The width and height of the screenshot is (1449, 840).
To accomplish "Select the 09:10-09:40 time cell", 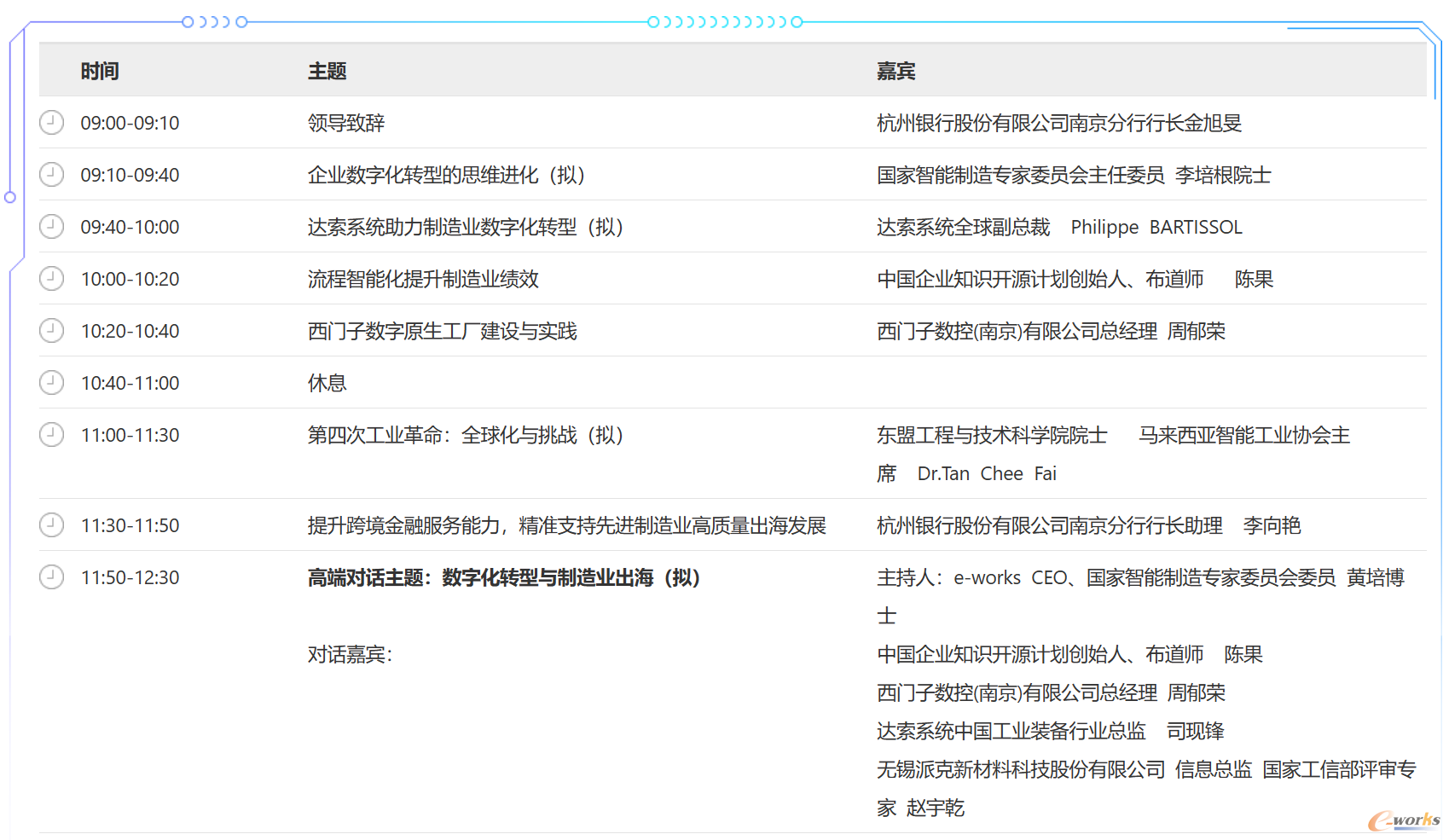I will (130, 175).
